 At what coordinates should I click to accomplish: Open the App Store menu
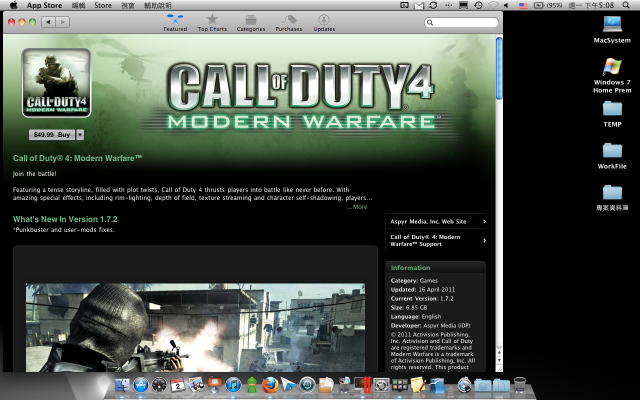pyautogui.click(x=44, y=5)
